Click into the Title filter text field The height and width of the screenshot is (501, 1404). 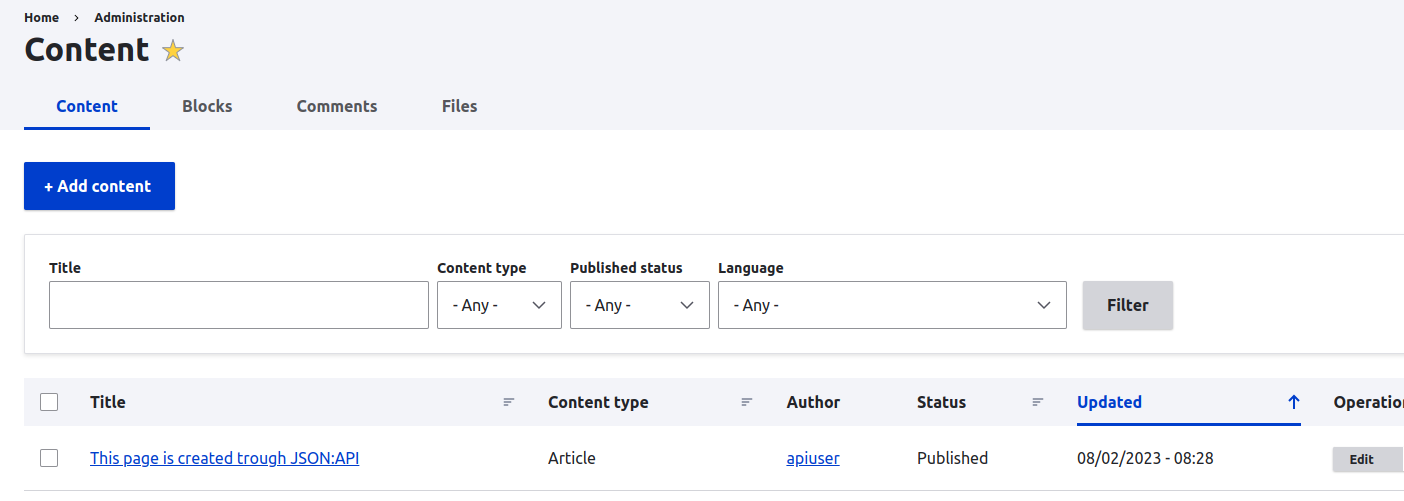238,305
